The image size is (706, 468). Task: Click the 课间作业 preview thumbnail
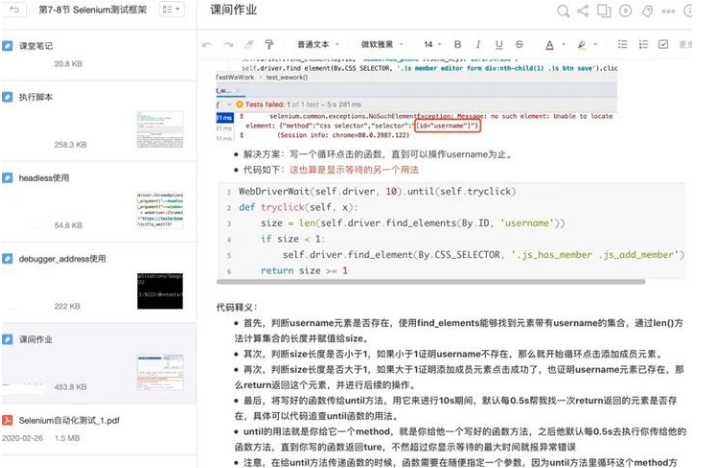click(x=160, y=372)
